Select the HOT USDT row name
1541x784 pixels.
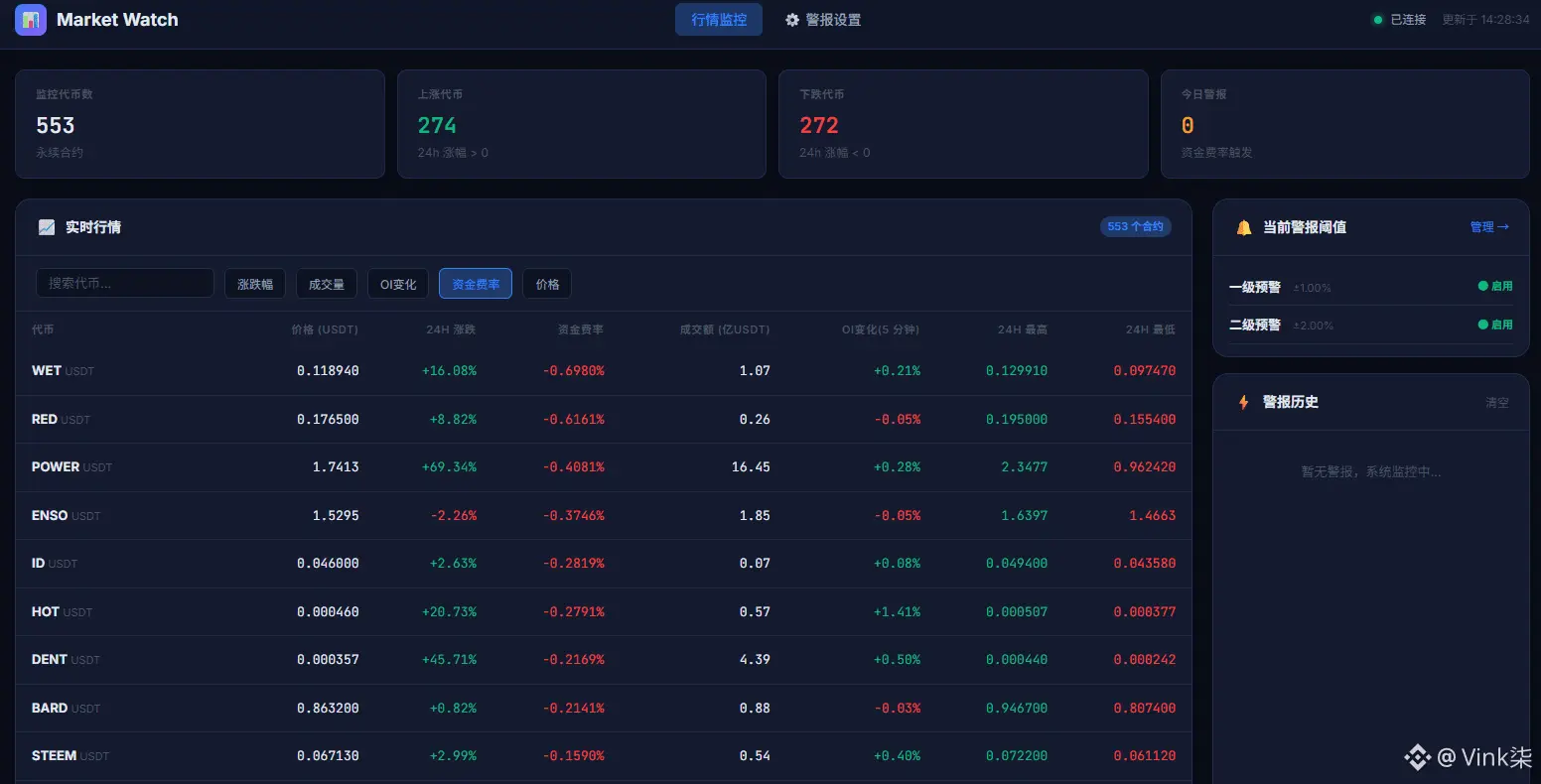coord(62,612)
